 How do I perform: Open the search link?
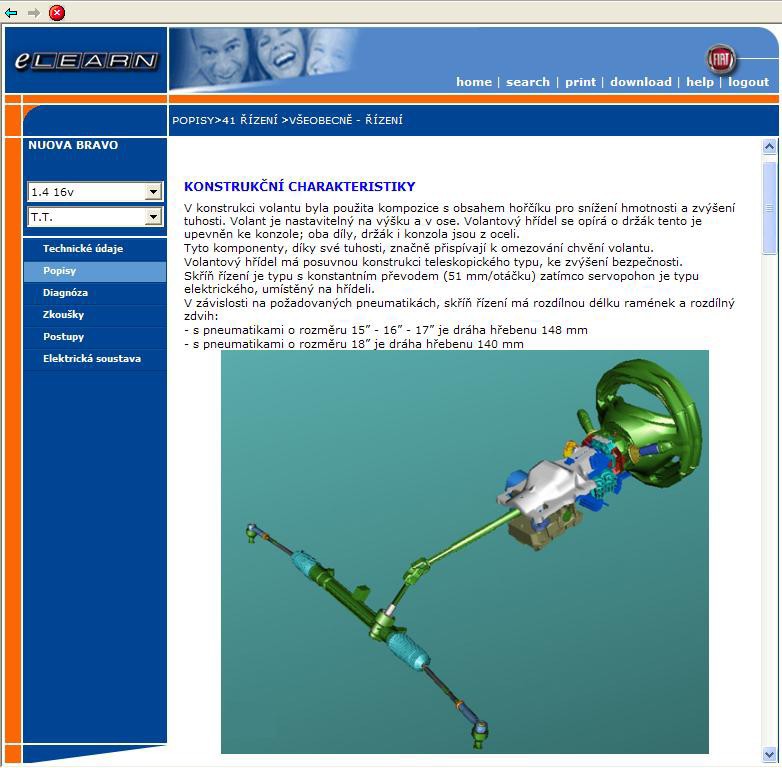pos(527,82)
